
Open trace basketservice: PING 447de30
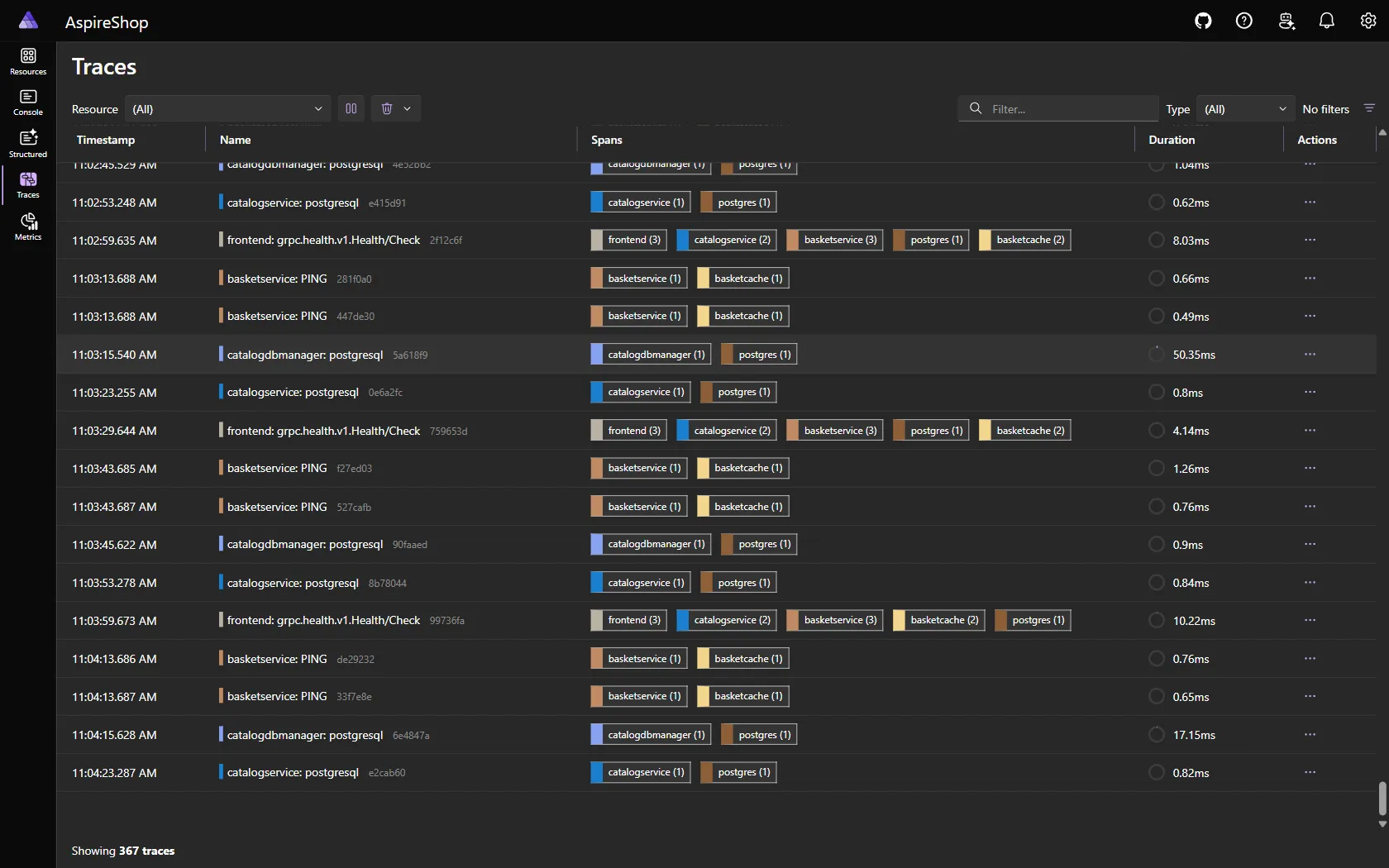pos(277,316)
